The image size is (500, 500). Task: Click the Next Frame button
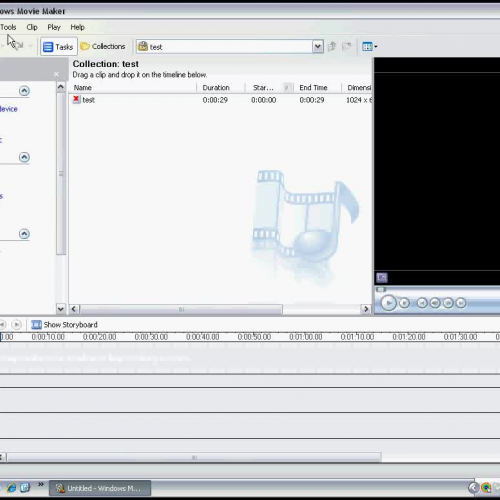[448, 303]
